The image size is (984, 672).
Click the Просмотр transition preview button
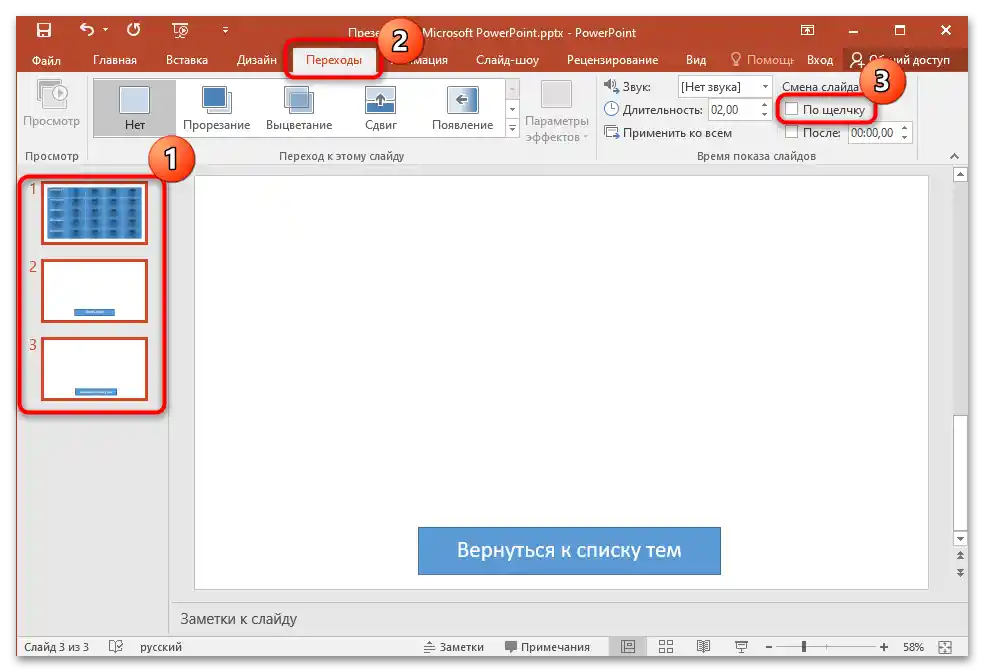(51, 104)
